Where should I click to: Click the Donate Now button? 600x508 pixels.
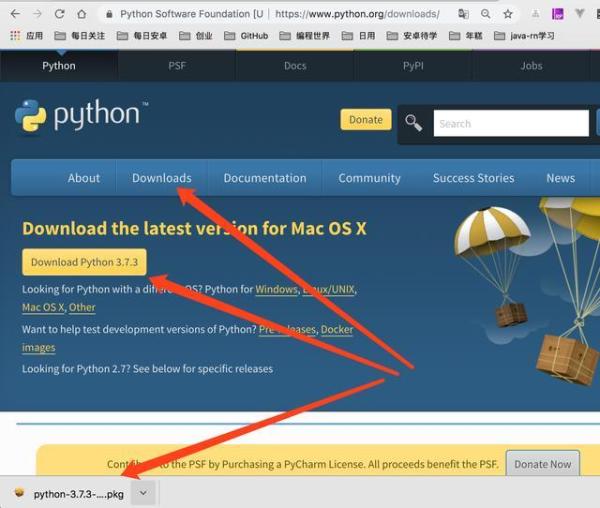543,464
